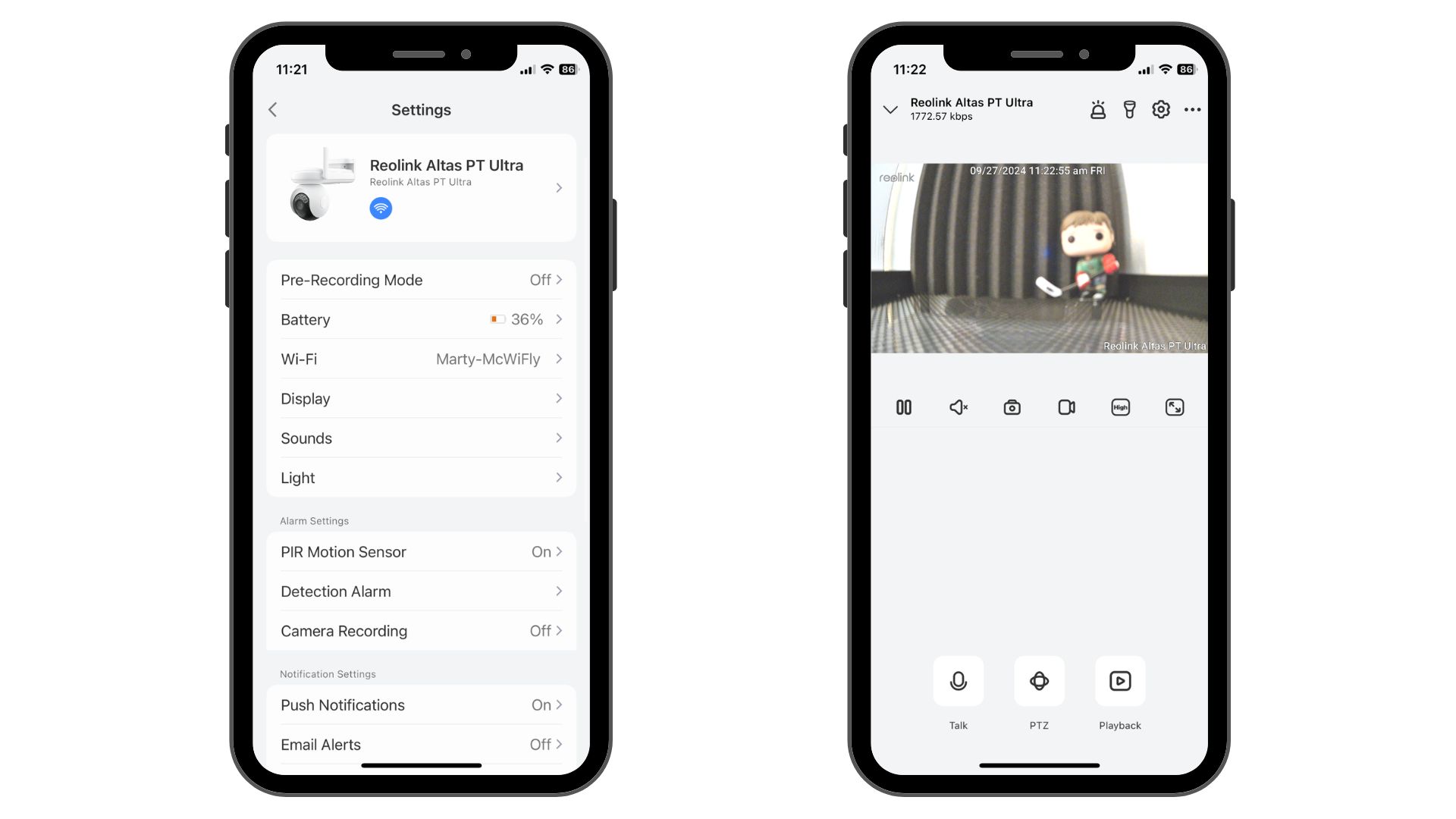Image resolution: width=1456 pixels, height=819 pixels.
Task: Expand the Display settings menu
Action: (420, 398)
